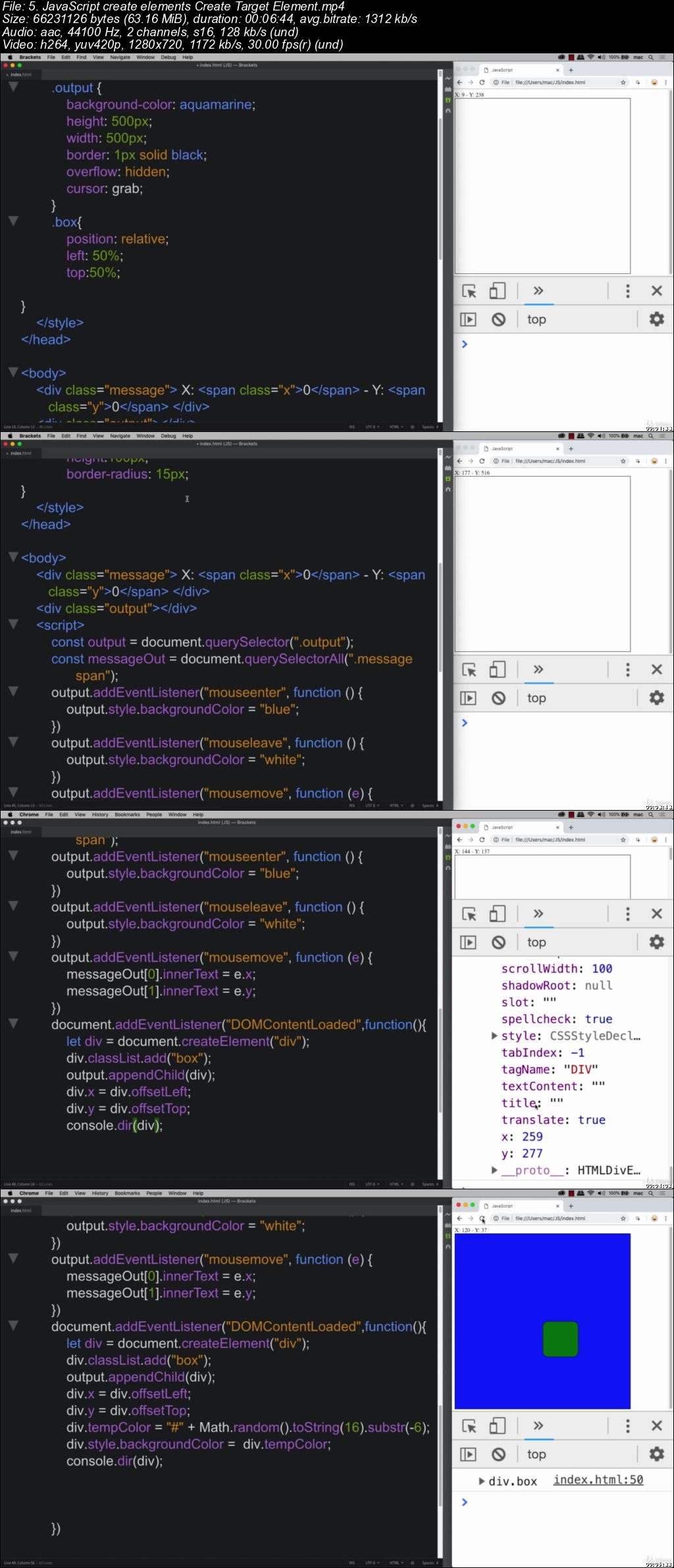Click inspect-element icon in blue-box frame
The image size is (674, 1568).
click(469, 1426)
